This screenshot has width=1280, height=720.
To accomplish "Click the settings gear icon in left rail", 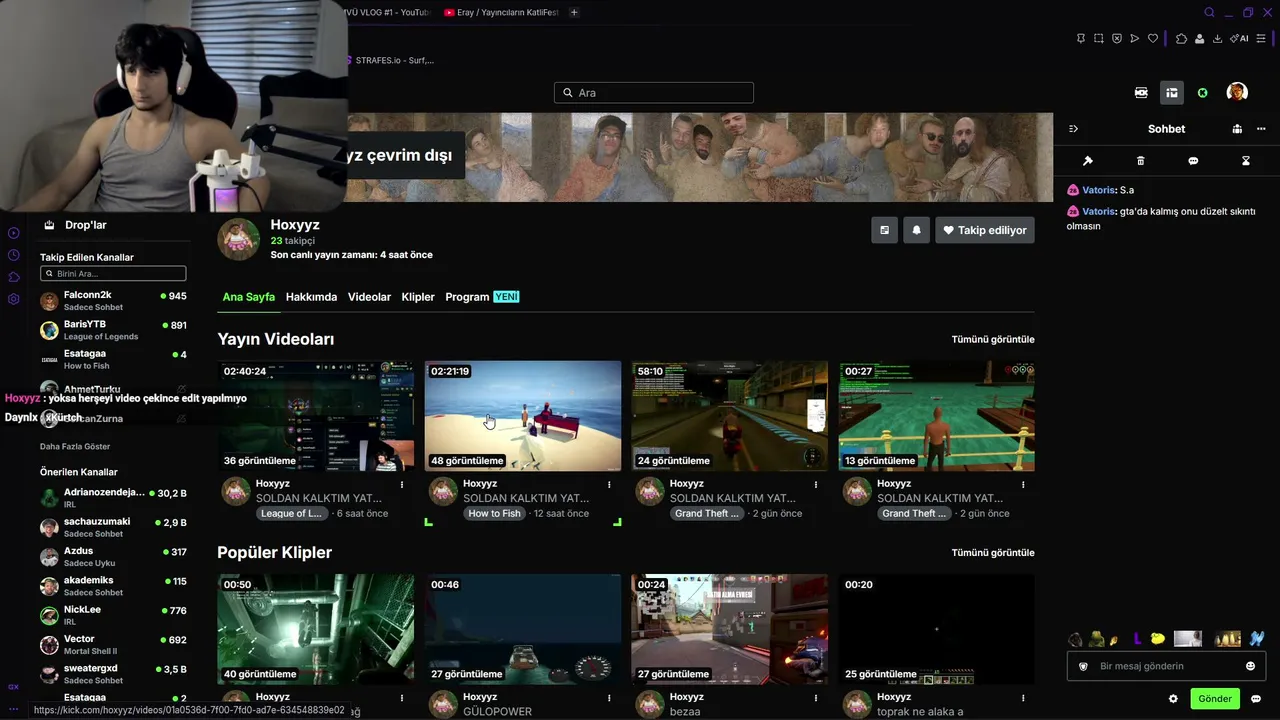I will 14,299.
